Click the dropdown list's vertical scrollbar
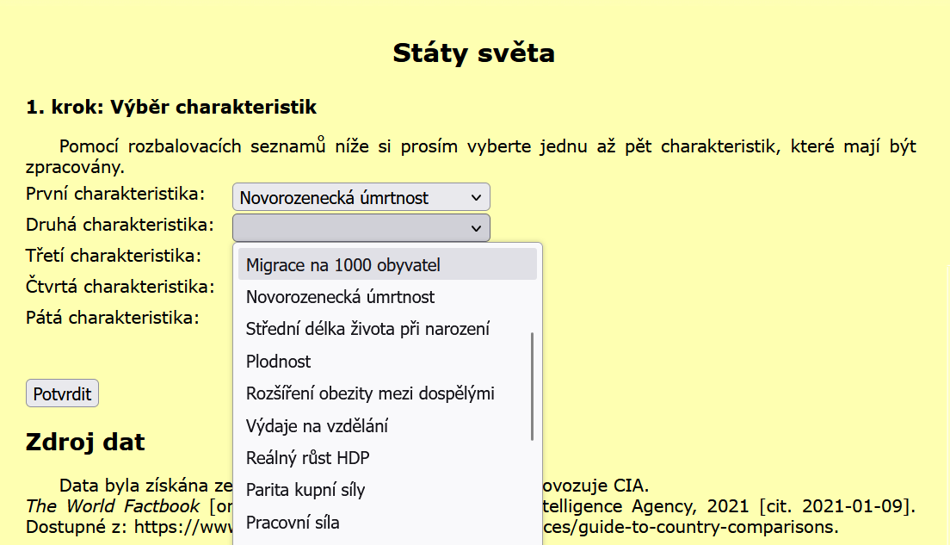 point(533,386)
